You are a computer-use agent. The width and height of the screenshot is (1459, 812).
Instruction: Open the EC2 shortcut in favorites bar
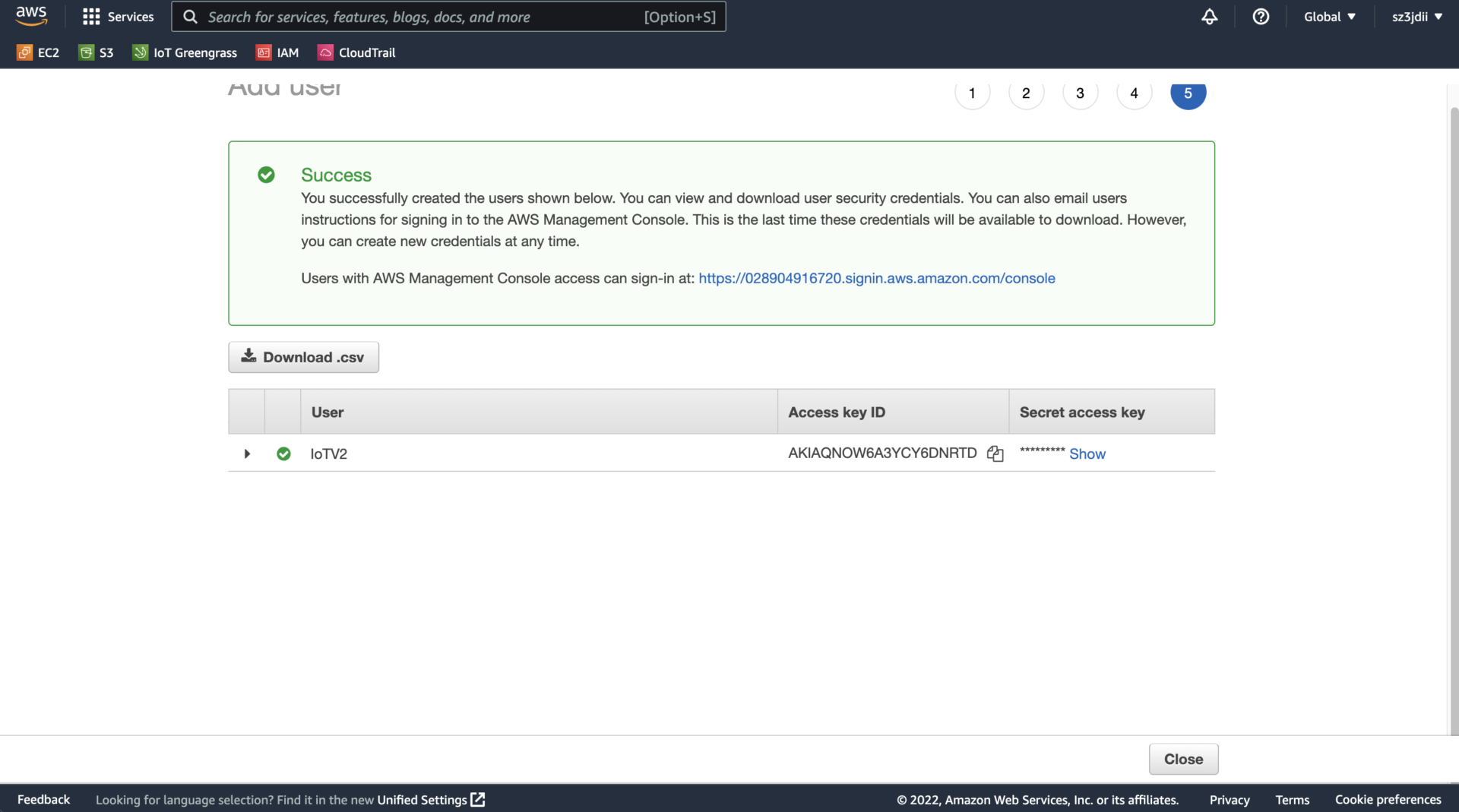point(38,52)
